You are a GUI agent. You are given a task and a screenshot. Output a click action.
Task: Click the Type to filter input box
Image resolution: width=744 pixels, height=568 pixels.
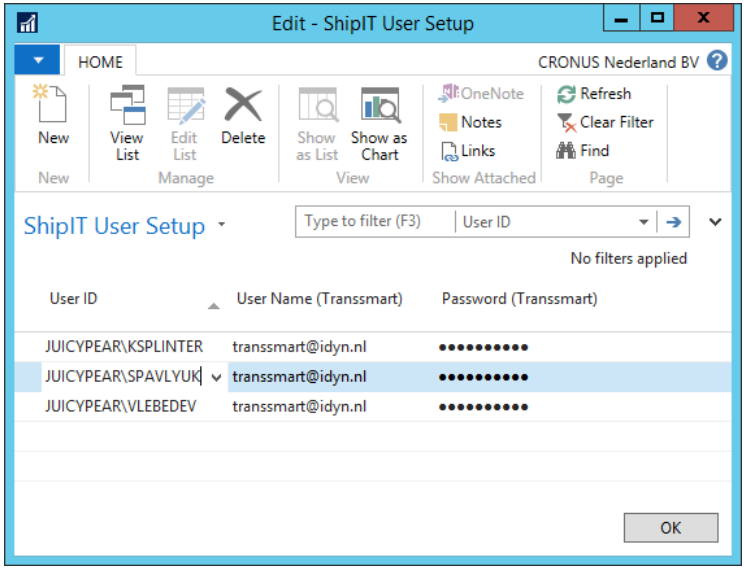coord(374,222)
